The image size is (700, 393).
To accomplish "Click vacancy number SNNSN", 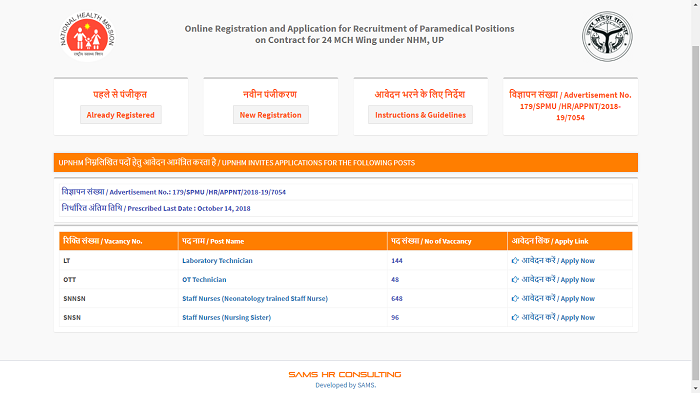I will [74, 298].
